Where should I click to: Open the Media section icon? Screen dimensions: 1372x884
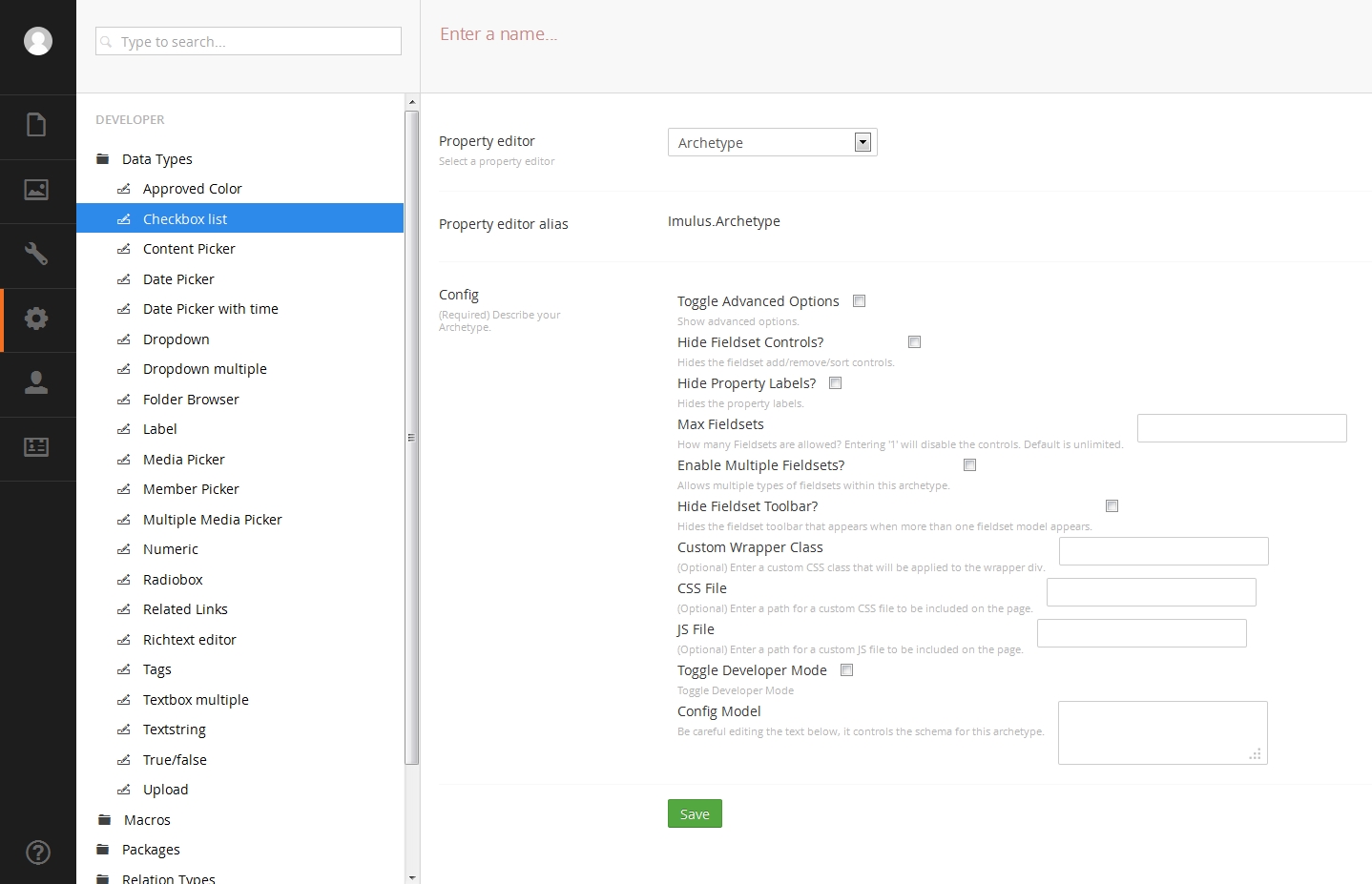(36, 190)
